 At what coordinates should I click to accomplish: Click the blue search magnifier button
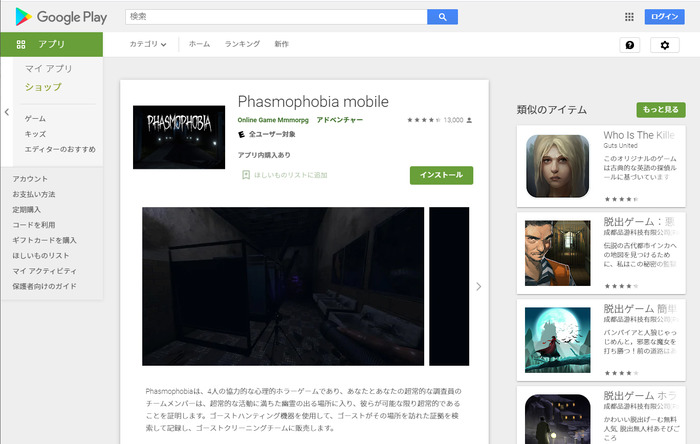[x=442, y=17]
